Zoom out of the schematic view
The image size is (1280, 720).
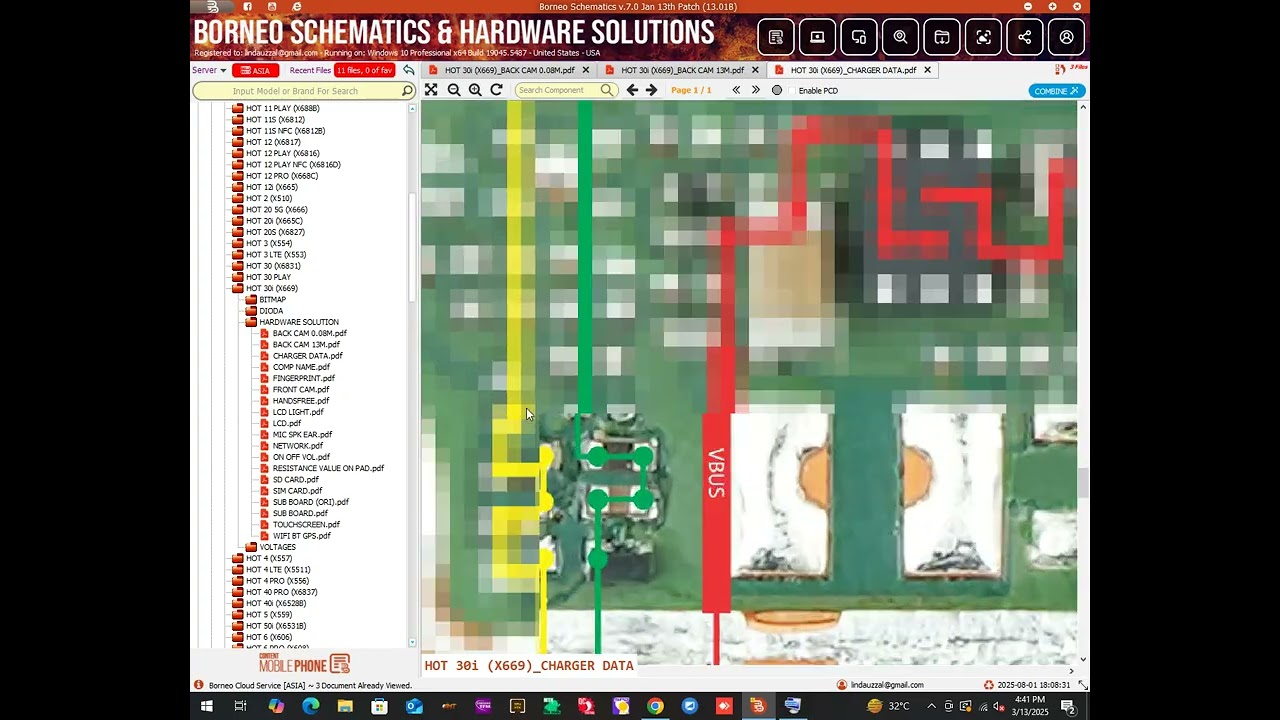(454, 90)
